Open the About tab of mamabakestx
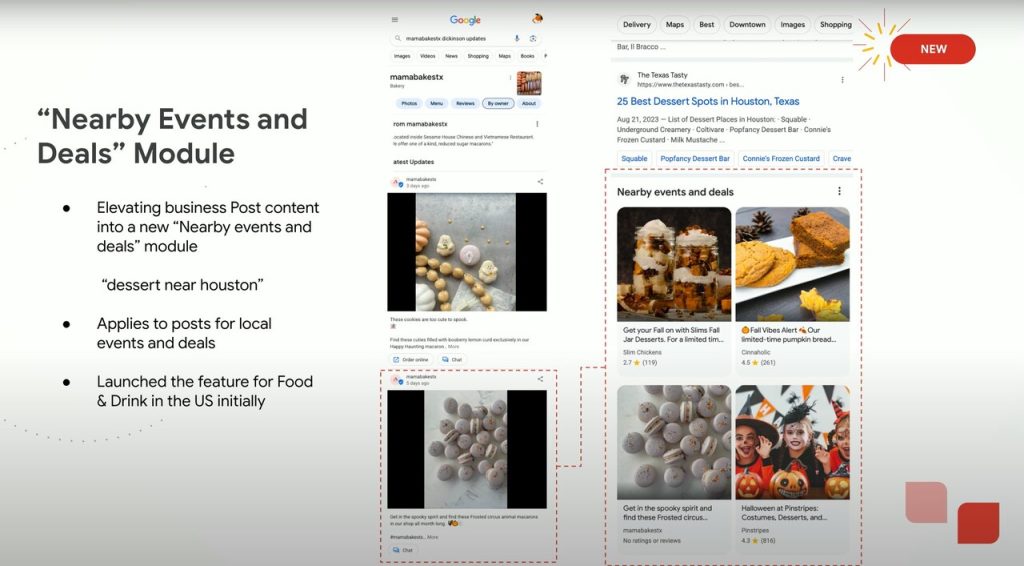Screen dimensions: 1024x566 tap(529, 103)
